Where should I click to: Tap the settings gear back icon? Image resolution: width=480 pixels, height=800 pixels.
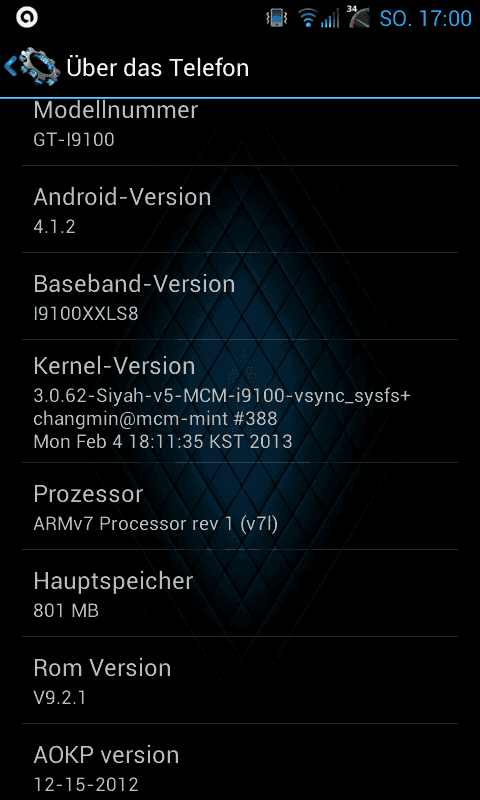38,66
